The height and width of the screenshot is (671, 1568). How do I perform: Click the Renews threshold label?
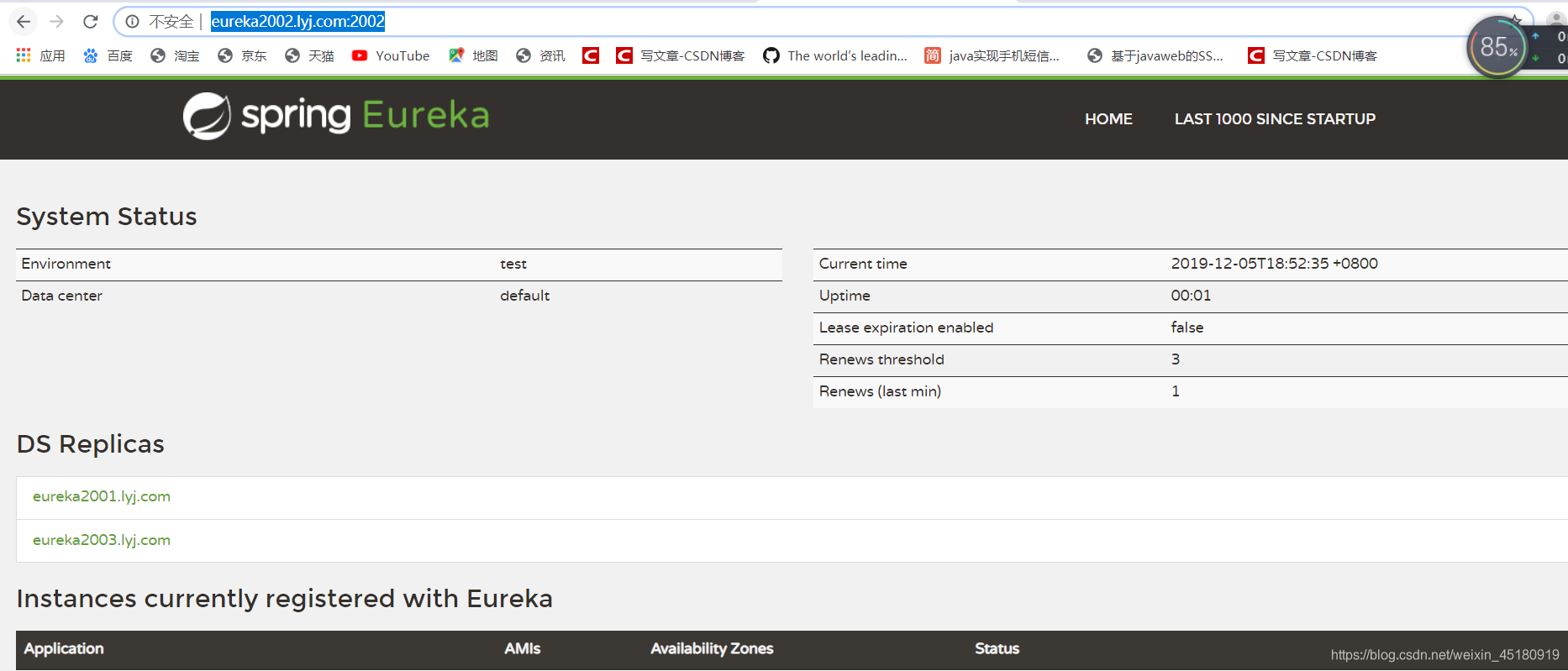click(881, 359)
